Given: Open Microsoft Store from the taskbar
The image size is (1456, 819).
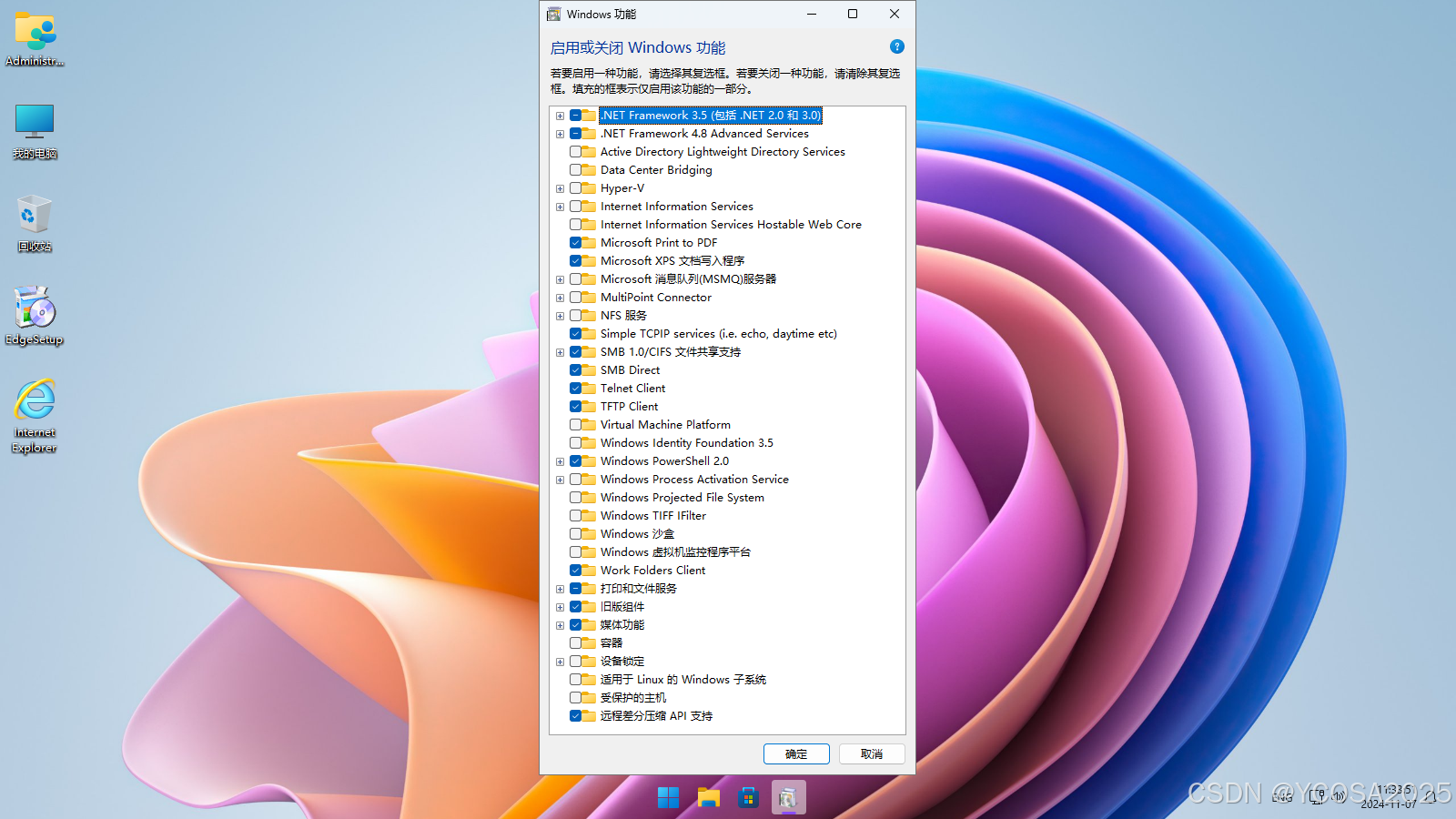Looking at the screenshot, I should (x=748, y=798).
